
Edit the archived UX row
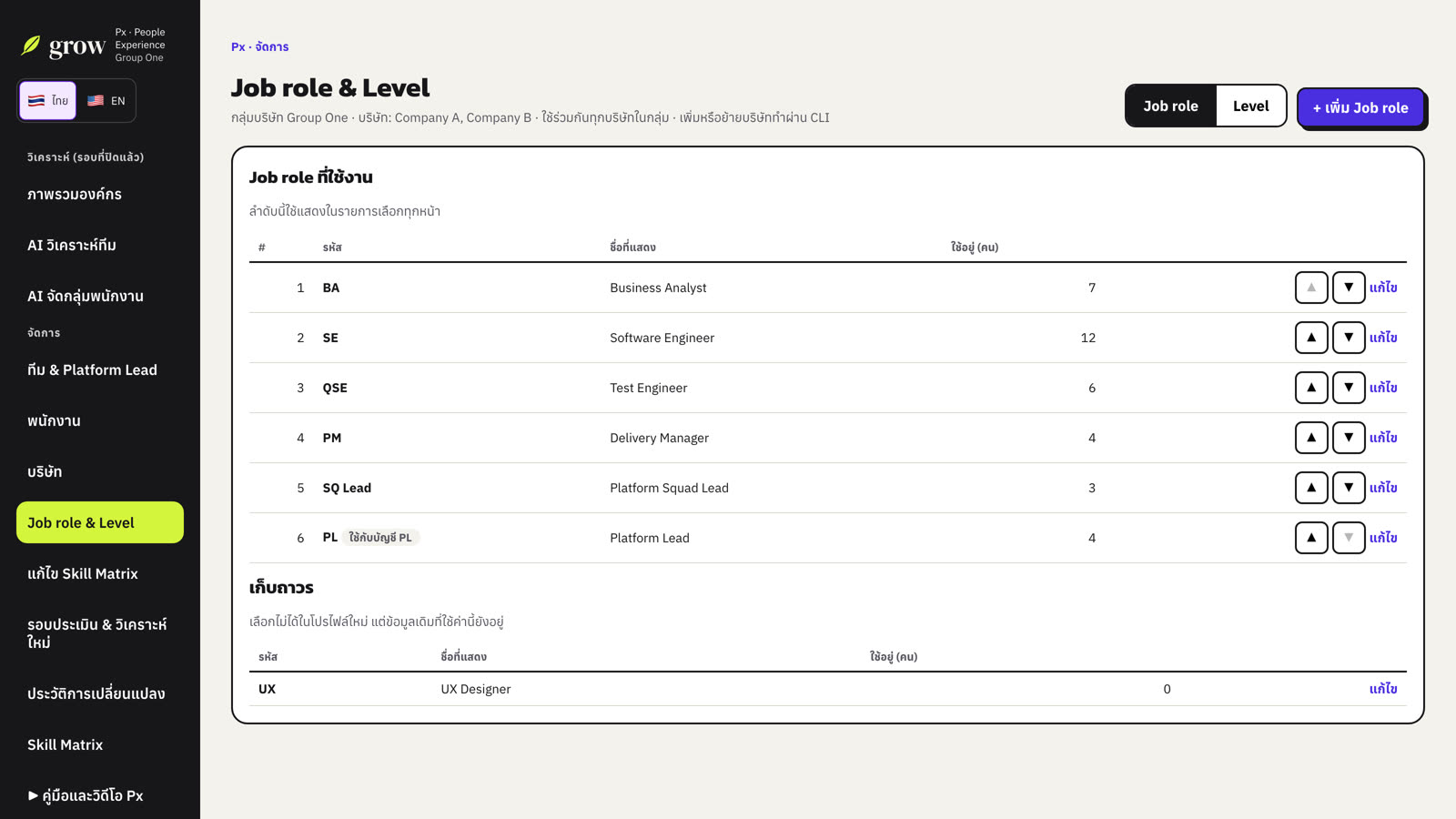[1383, 689]
